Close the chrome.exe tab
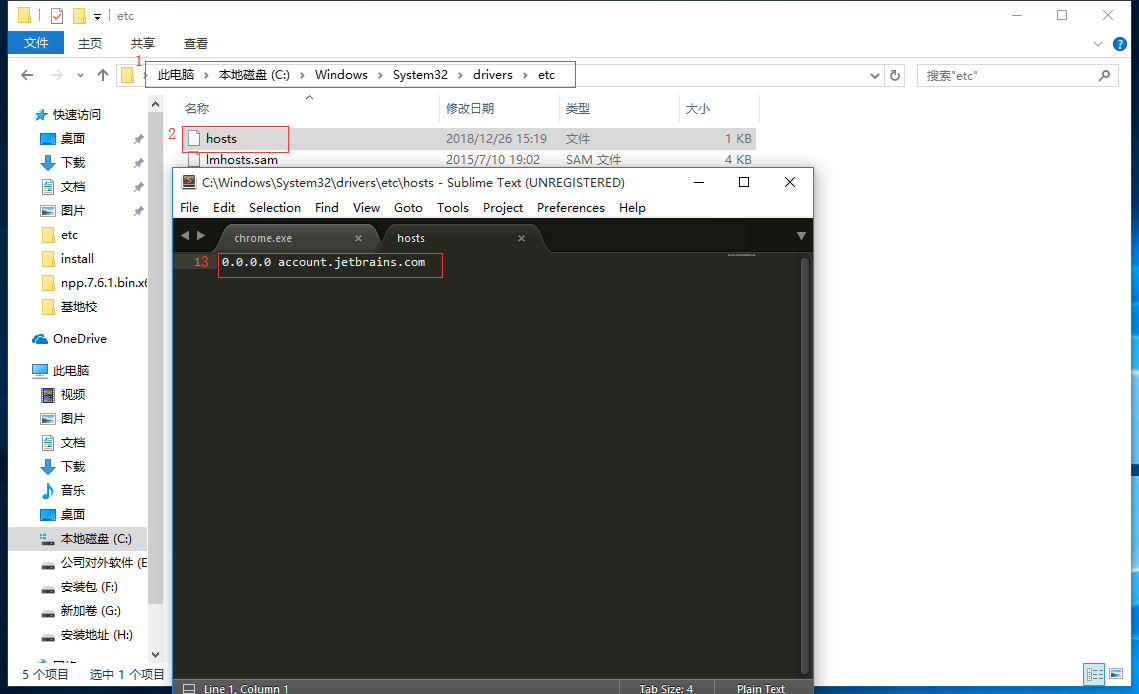The image size is (1139, 694). (x=358, y=238)
